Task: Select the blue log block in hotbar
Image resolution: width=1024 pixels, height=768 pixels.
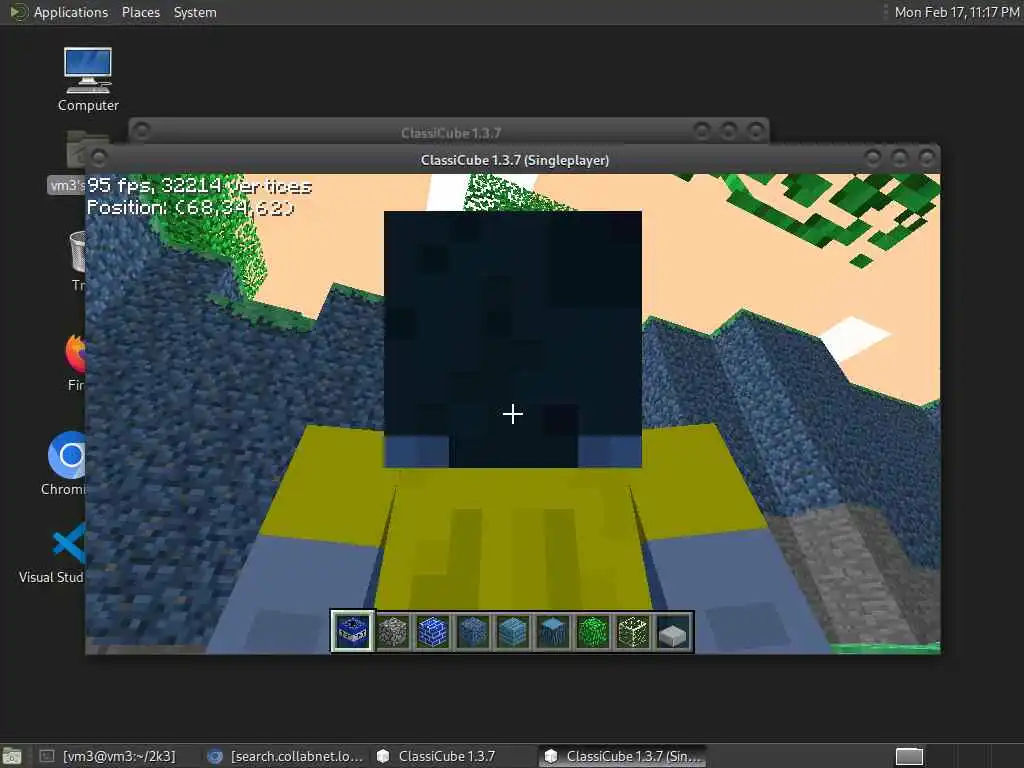Action: pos(553,632)
